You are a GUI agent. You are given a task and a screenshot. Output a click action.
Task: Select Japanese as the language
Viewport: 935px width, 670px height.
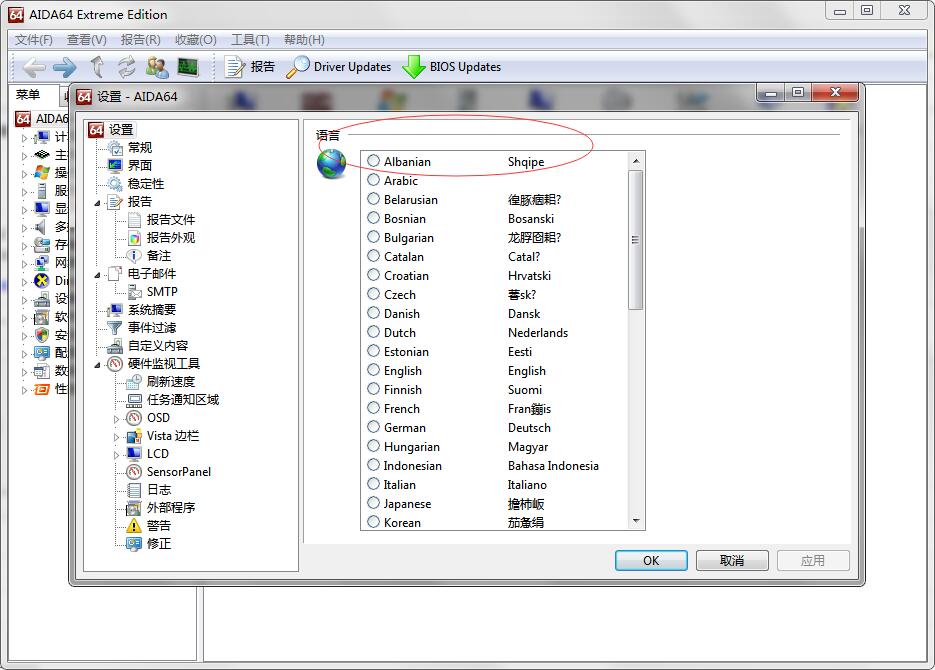(373, 504)
